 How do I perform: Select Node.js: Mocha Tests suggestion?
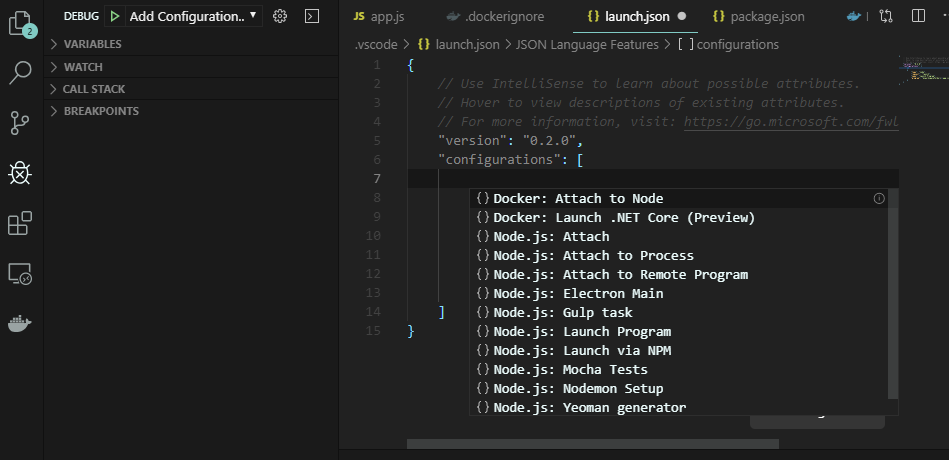[x=680, y=369]
